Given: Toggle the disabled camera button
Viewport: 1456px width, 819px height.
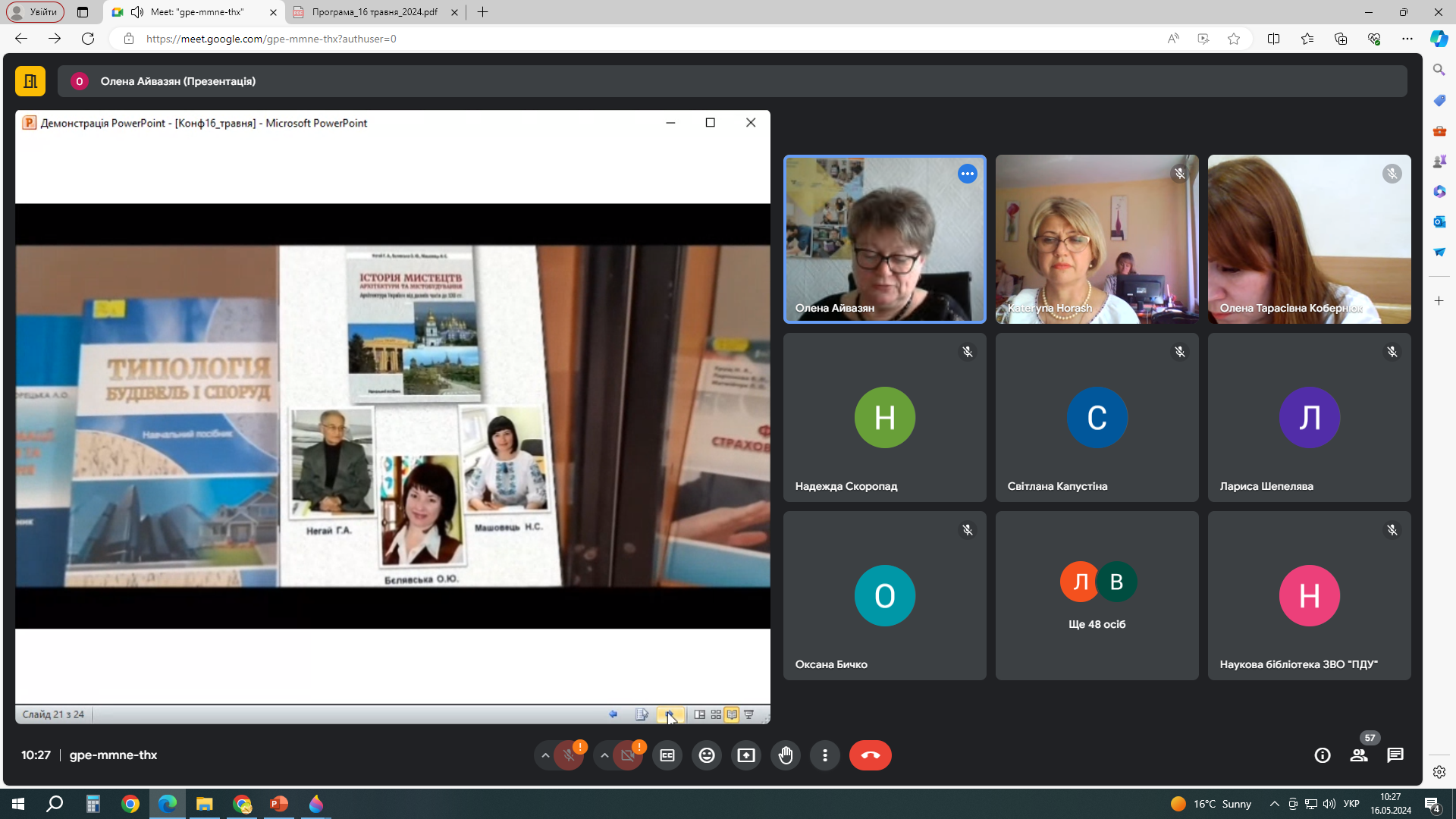Looking at the screenshot, I should click(628, 755).
